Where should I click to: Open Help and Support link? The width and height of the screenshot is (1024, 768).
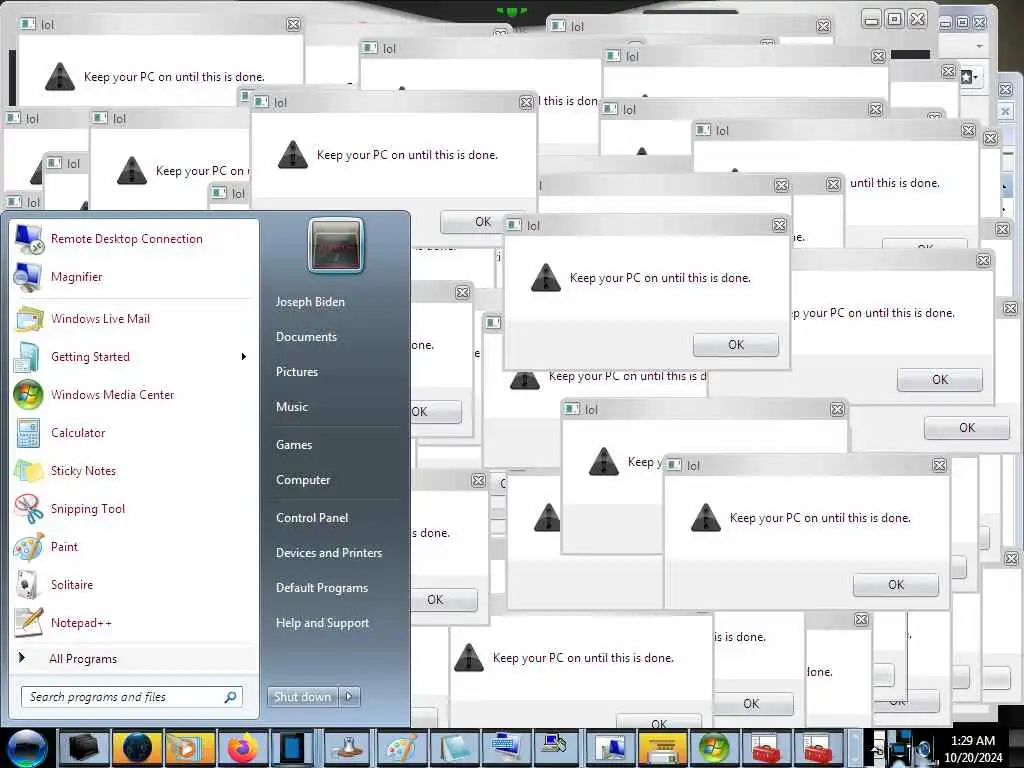pyautogui.click(x=322, y=623)
